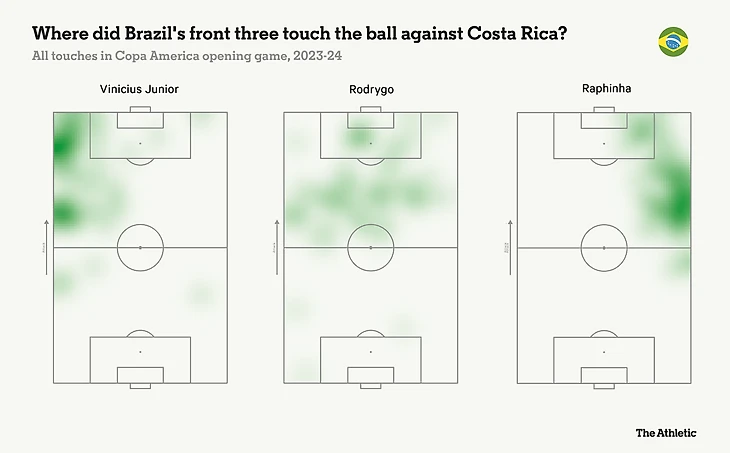Image resolution: width=730 pixels, height=453 pixels.
Task: Click the darkest green hotspot on Vinicius's left wing
Action: [x=61, y=146]
